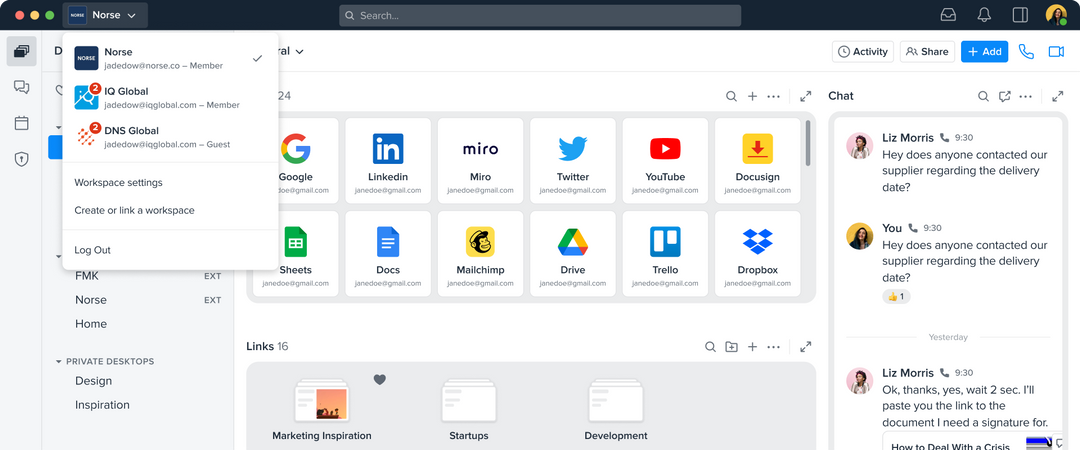Open the desktop name dropdown chevron
The width and height of the screenshot is (1080, 450).
click(300, 52)
